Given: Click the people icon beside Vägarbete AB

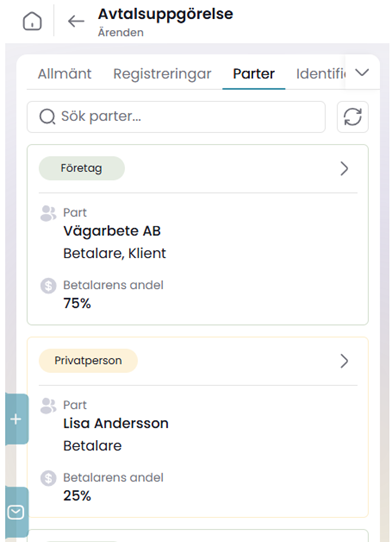Looking at the screenshot, I should (48, 213).
